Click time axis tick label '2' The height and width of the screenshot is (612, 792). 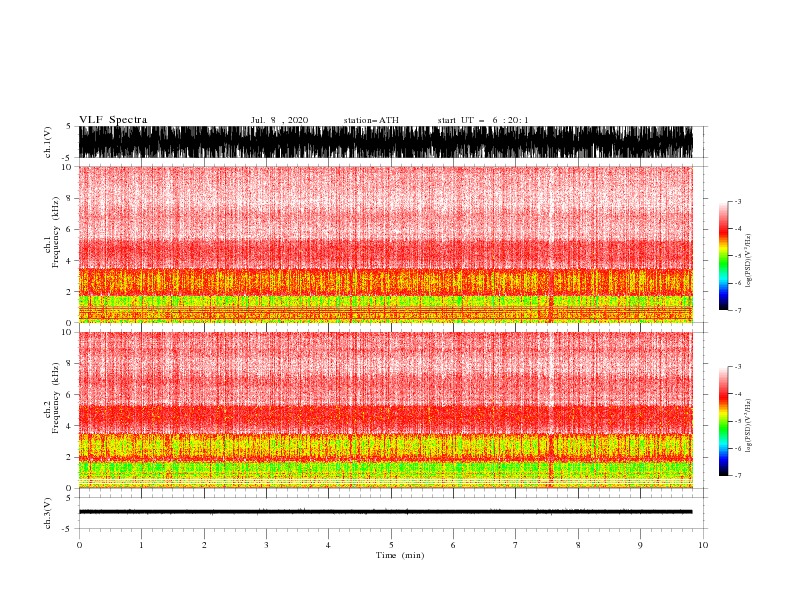(204, 545)
